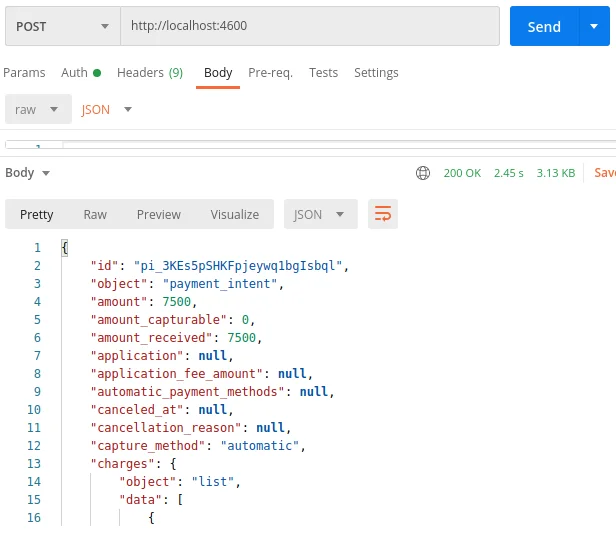Image resolution: width=616 pixels, height=534 pixels.
Task: Click the Save response link
Action: click(x=605, y=173)
